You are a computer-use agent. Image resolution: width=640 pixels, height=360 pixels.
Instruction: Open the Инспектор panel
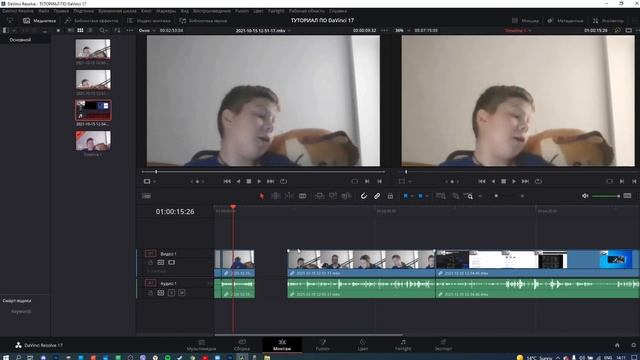coord(608,20)
